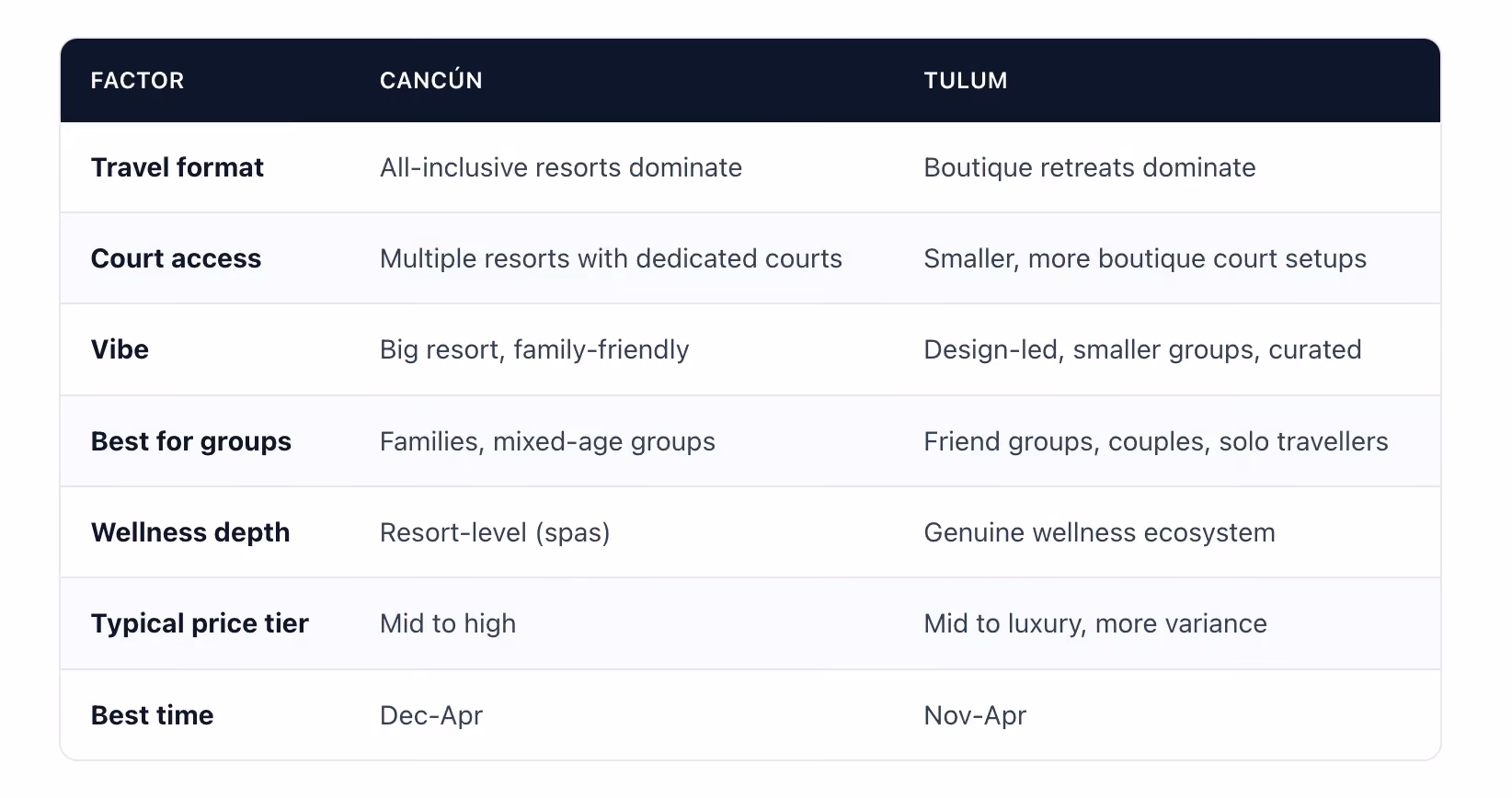Click the Best time row label
The image size is (1512, 798).
click(x=152, y=715)
